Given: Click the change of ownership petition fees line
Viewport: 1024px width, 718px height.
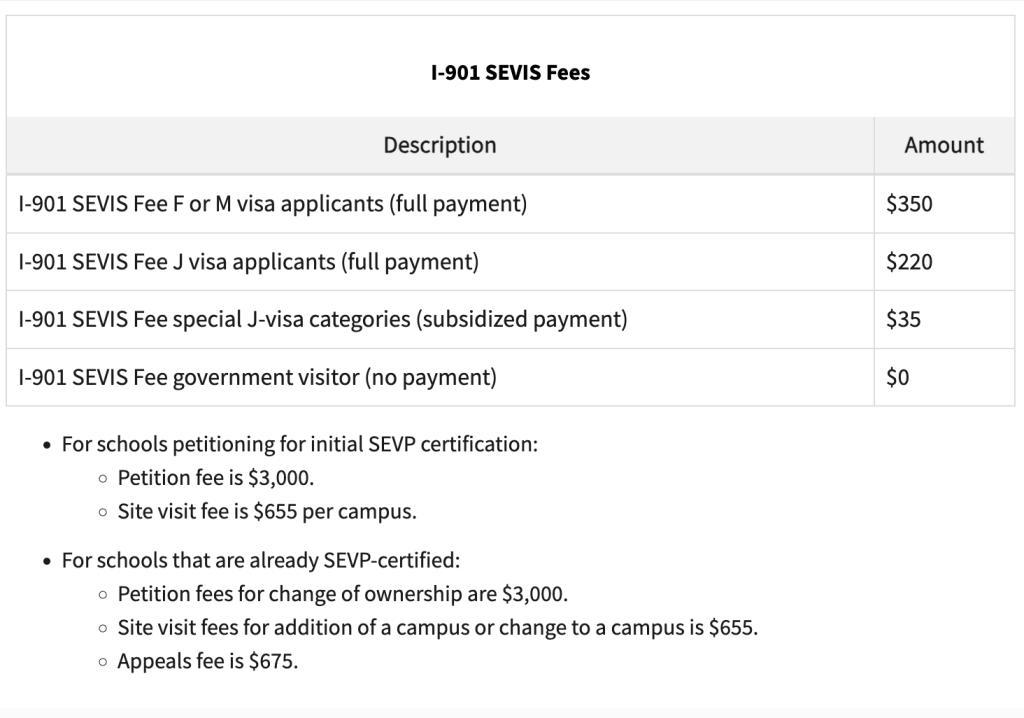Looking at the screenshot, I should tap(342, 595).
